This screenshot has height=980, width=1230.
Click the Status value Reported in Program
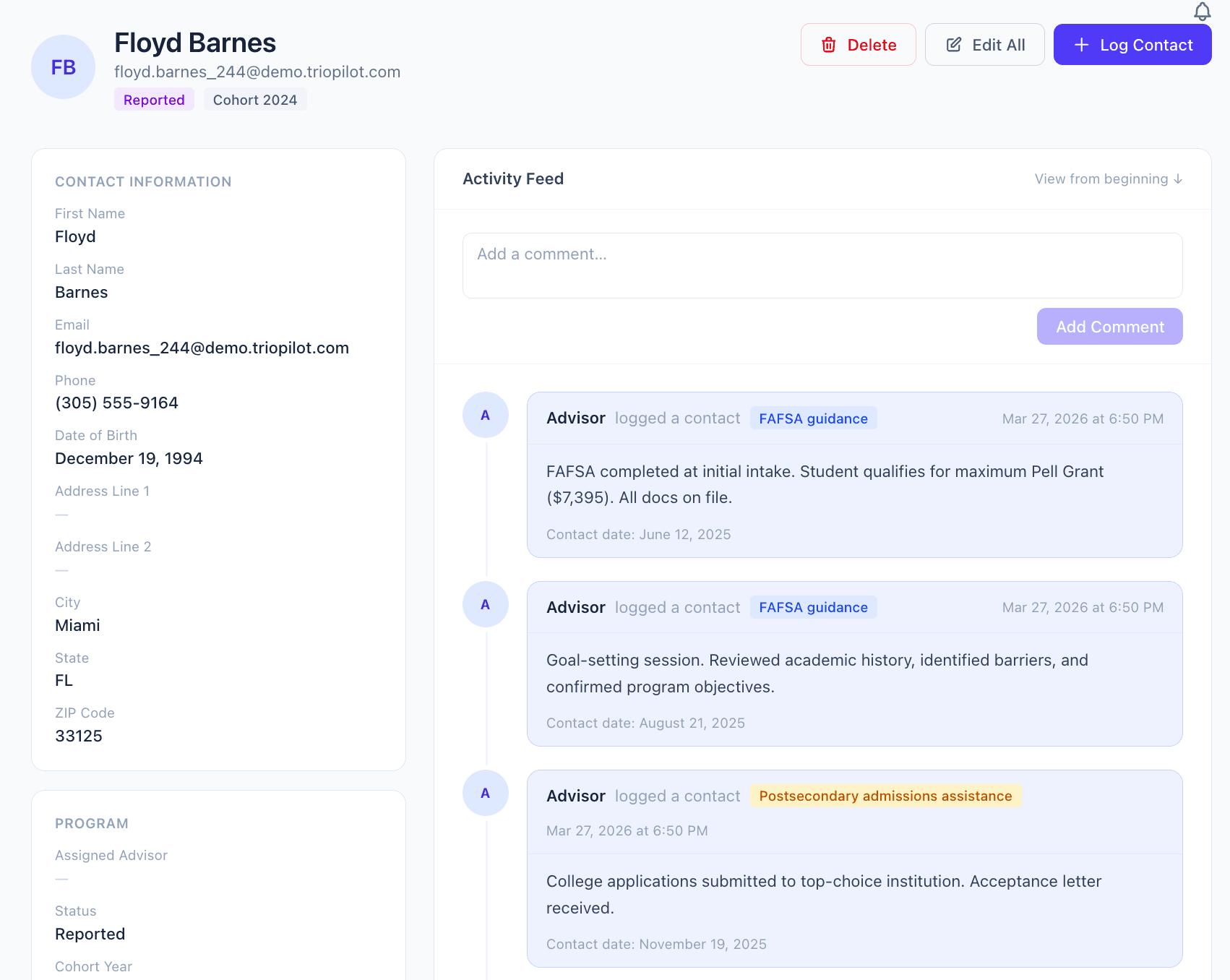click(x=90, y=934)
